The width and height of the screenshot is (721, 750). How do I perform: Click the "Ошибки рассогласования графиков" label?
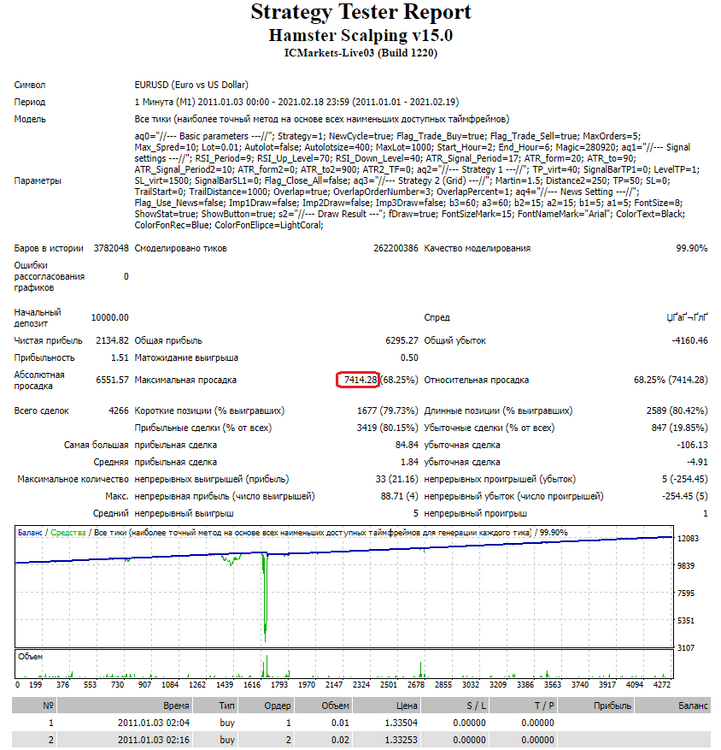click(x=49, y=276)
